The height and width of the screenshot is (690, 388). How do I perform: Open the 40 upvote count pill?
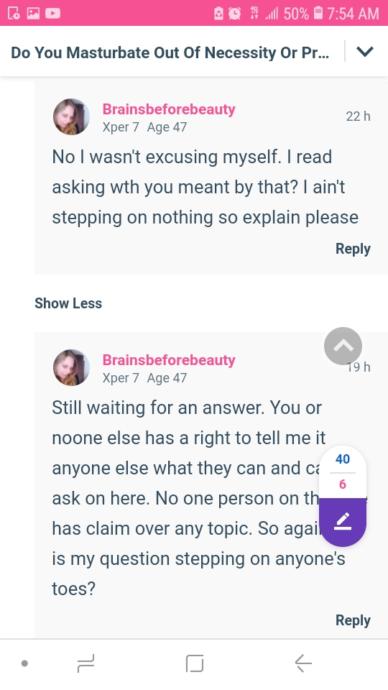point(343,459)
